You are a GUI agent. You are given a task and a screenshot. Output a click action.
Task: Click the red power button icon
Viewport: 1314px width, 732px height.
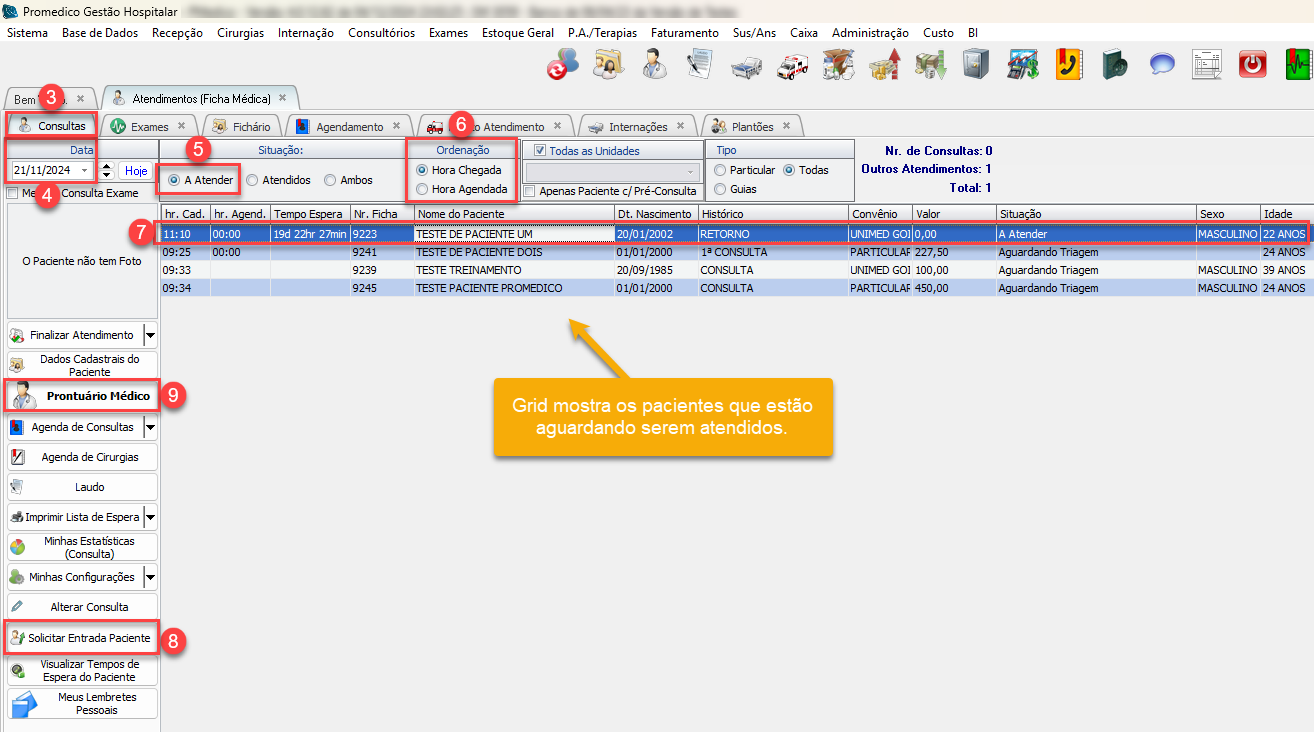[1252, 65]
